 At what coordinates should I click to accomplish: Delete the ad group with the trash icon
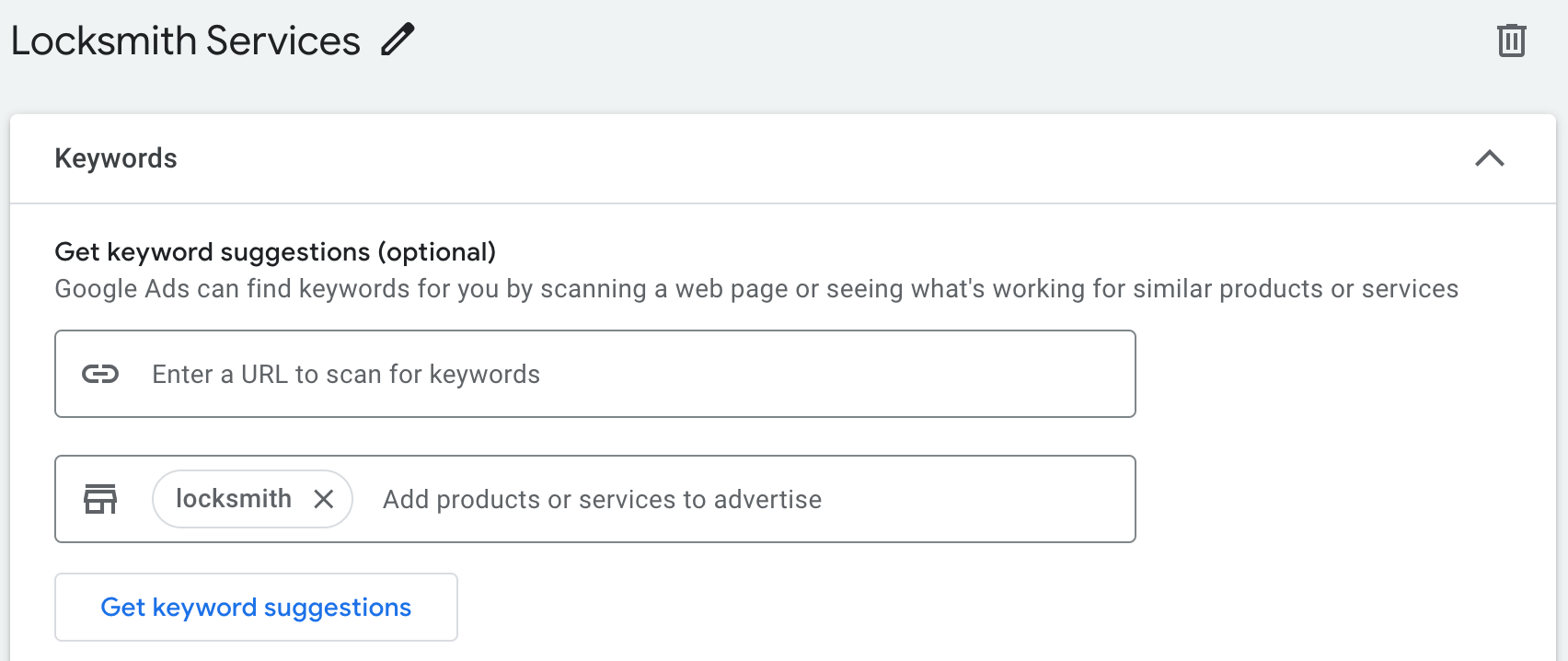click(x=1511, y=41)
